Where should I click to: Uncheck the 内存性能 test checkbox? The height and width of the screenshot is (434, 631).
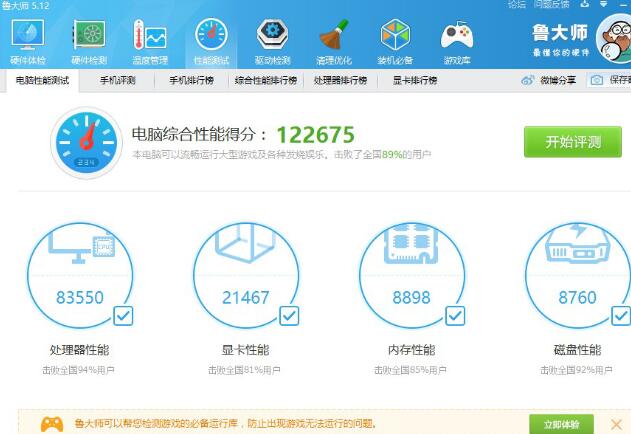click(455, 316)
